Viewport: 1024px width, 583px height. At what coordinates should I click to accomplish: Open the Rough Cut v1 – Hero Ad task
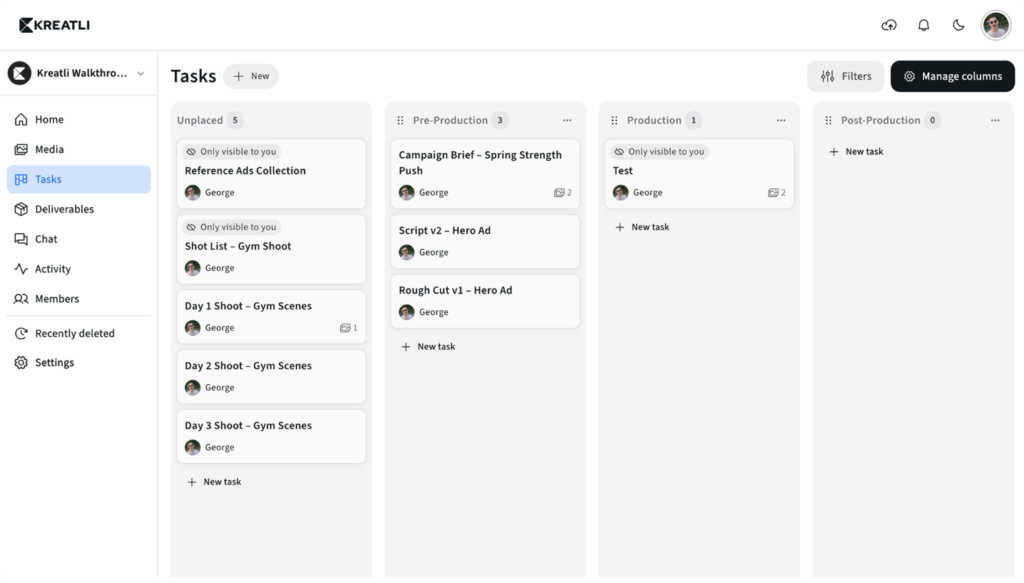click(x=485, y=301)
